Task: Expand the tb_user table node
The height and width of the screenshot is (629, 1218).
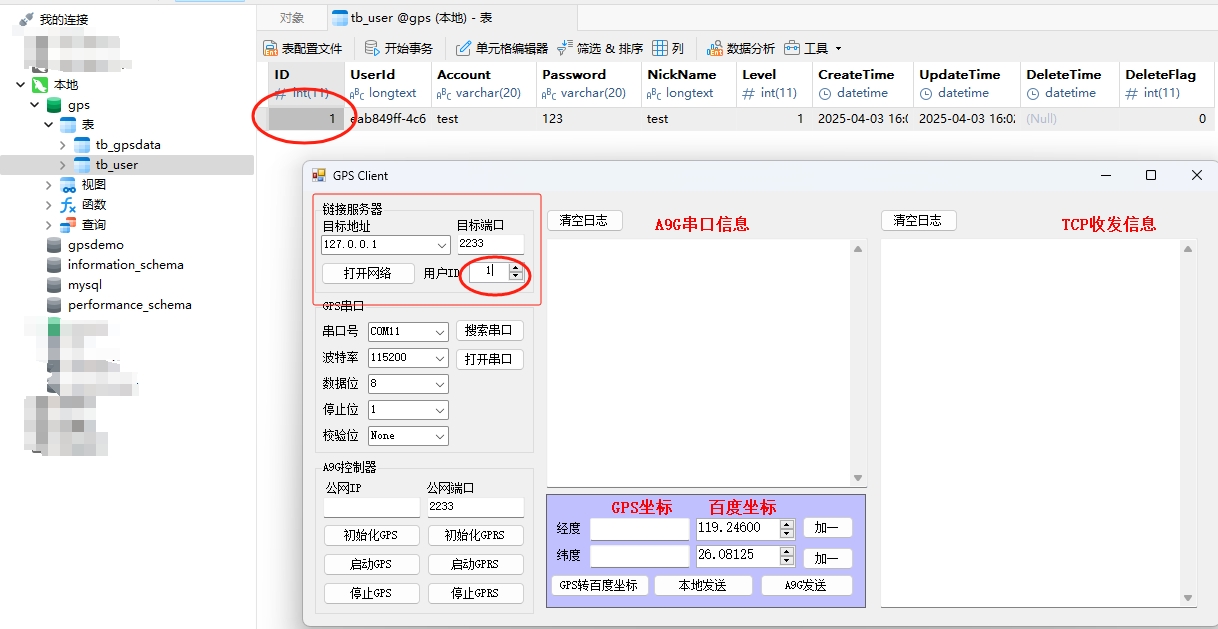Action: pos(63,165)
